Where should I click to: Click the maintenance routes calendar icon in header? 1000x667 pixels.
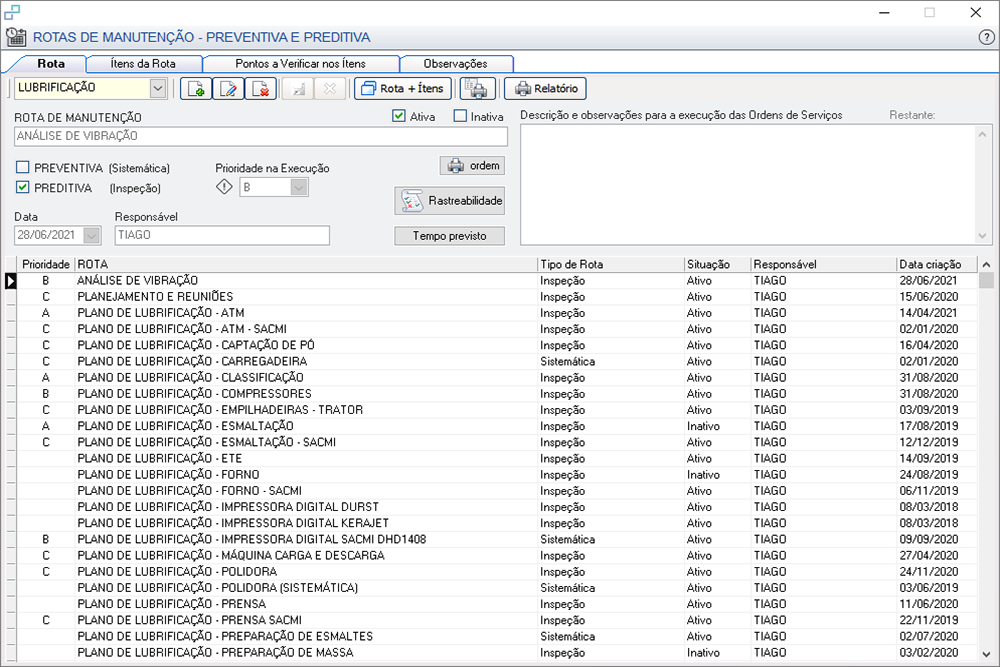tap(16, 37)
